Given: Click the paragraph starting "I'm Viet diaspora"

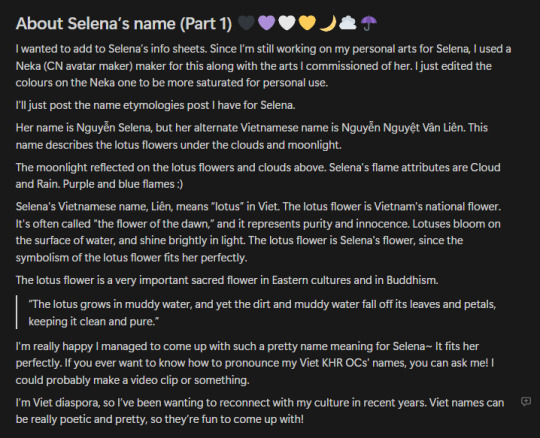Looking at the screenshot, I should [x=260, y=411].
